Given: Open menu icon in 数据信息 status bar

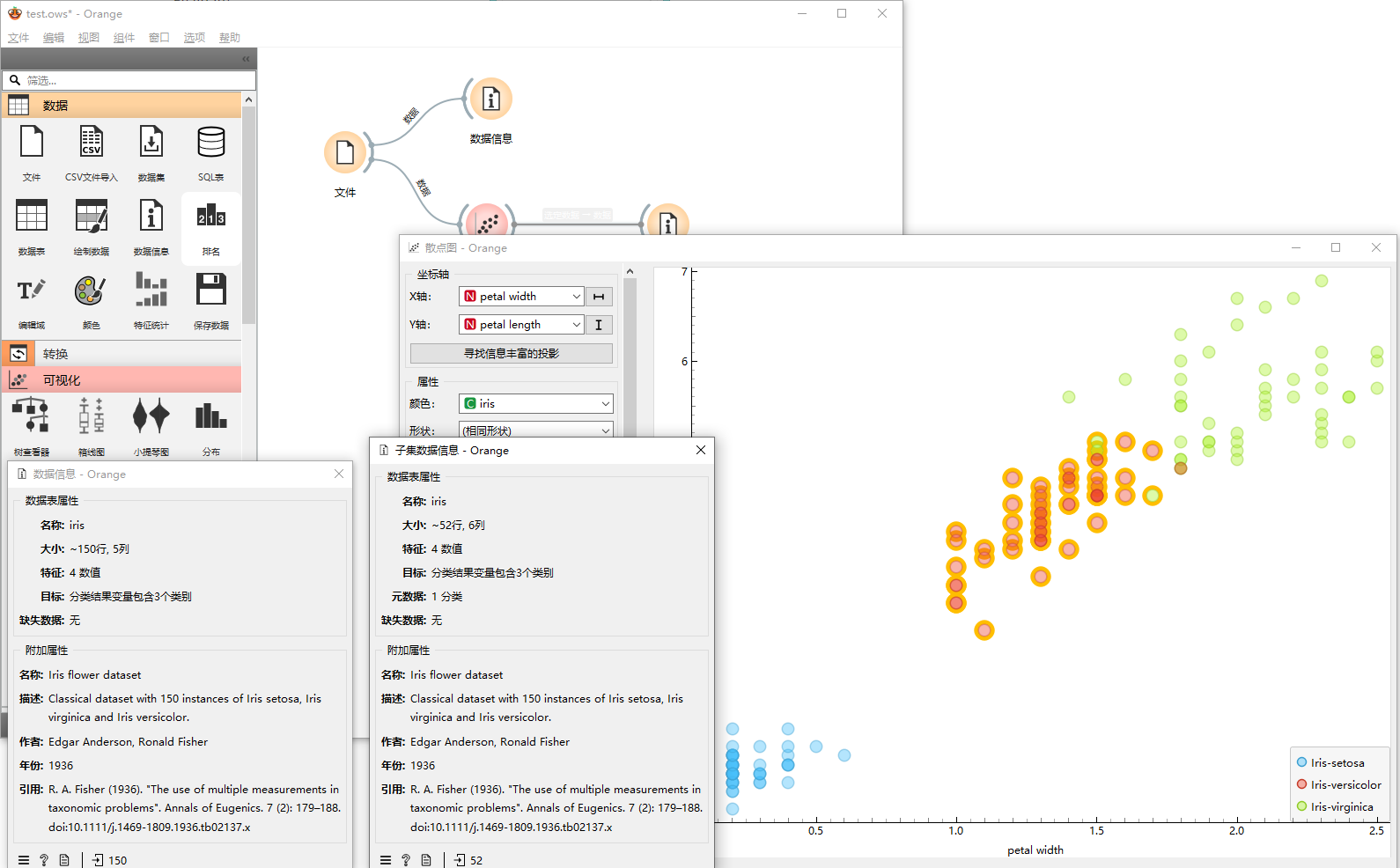Looking at the screenshot, I should click(x=24, y=860).
